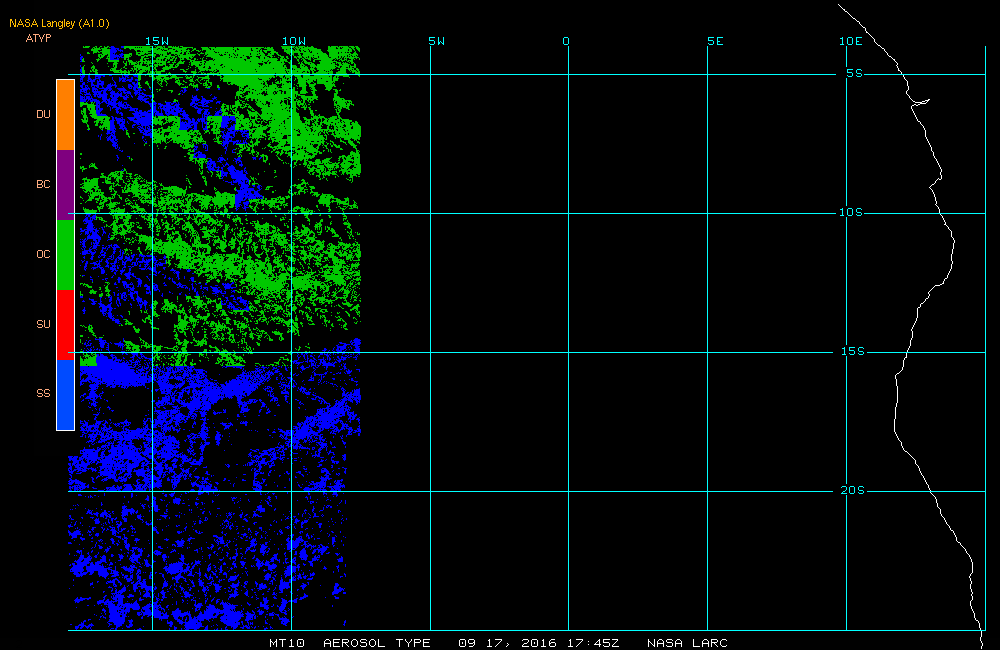
Task: Click the 10E longitude label
Action: click(851, 41)
